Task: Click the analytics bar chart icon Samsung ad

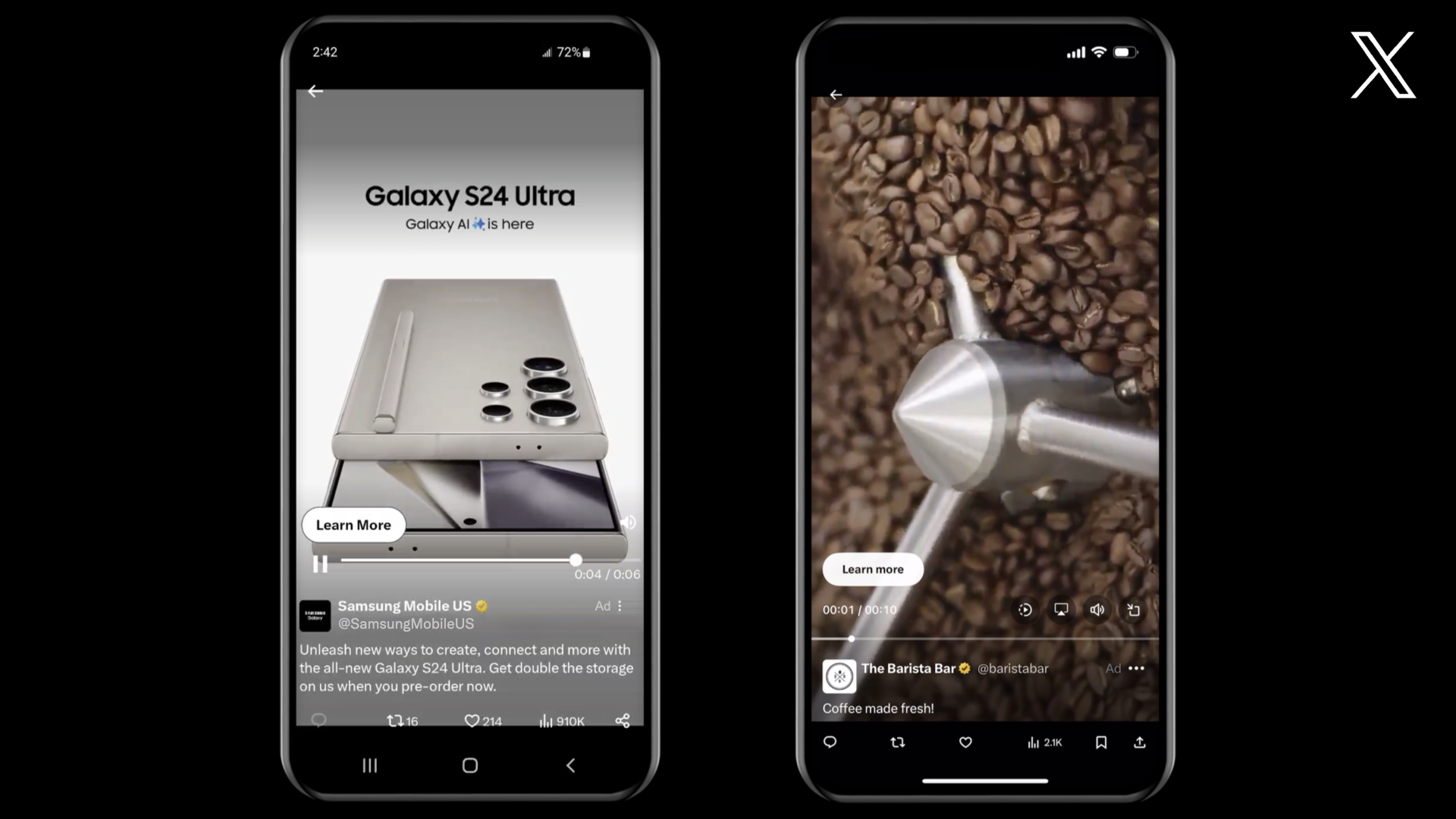Action: (x=545, y=720)
